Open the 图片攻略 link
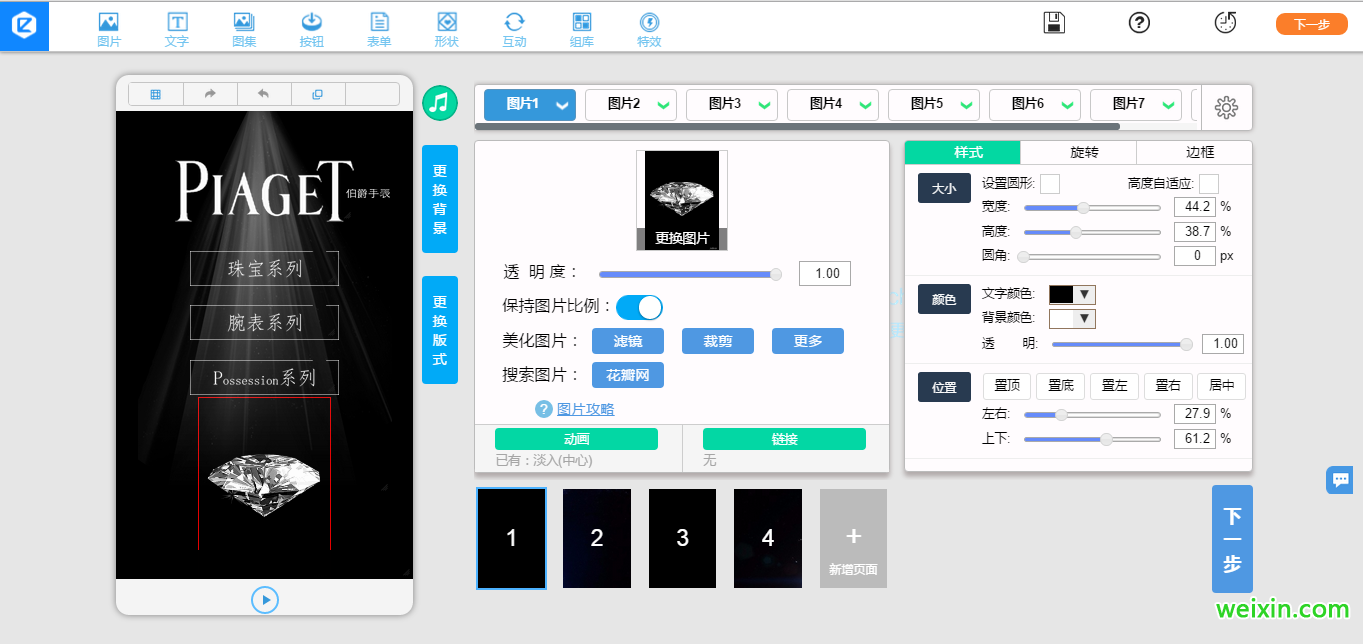Image resolution: width=1363 pixels, height=644 pixels. [586, 409]
